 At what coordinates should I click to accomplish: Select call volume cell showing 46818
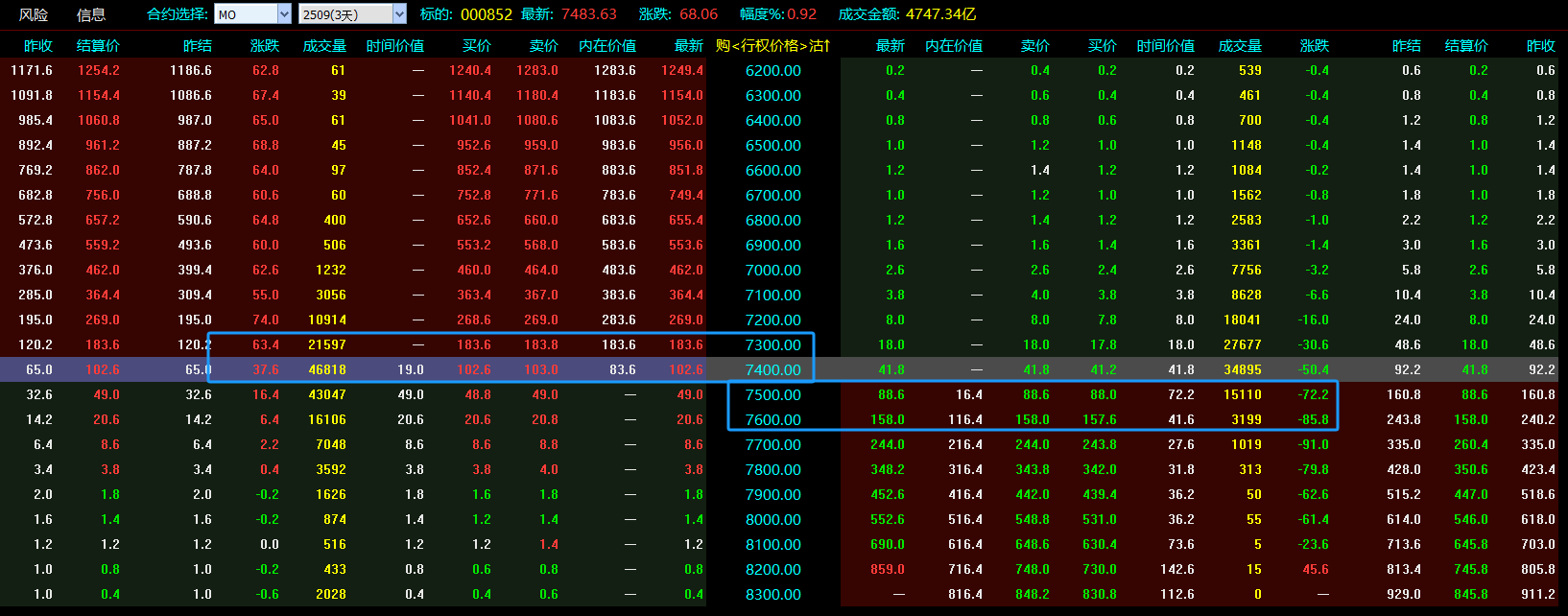point(327,369)
